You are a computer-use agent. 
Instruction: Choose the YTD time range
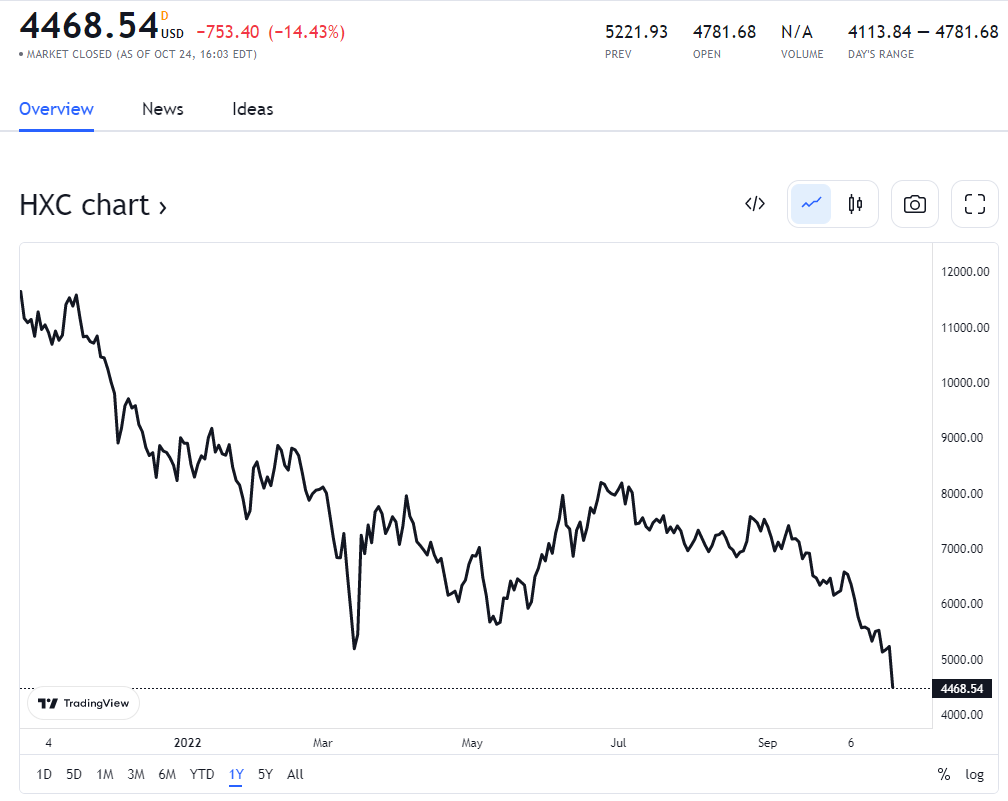click(x=202, y=774)
